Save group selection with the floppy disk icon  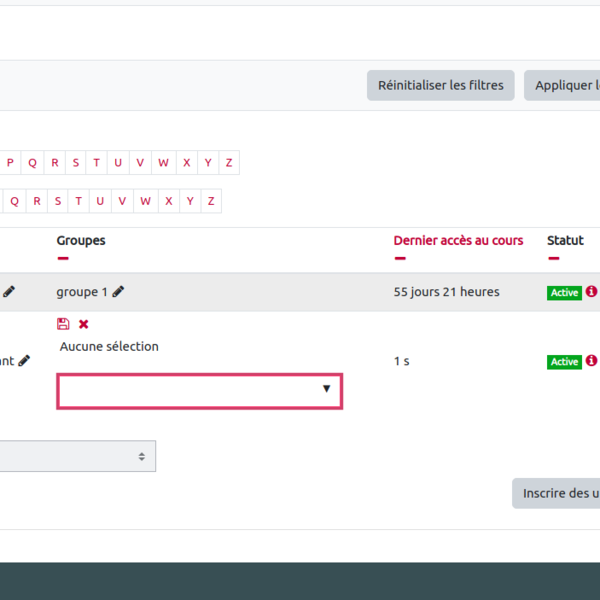[x=63, y=324]
